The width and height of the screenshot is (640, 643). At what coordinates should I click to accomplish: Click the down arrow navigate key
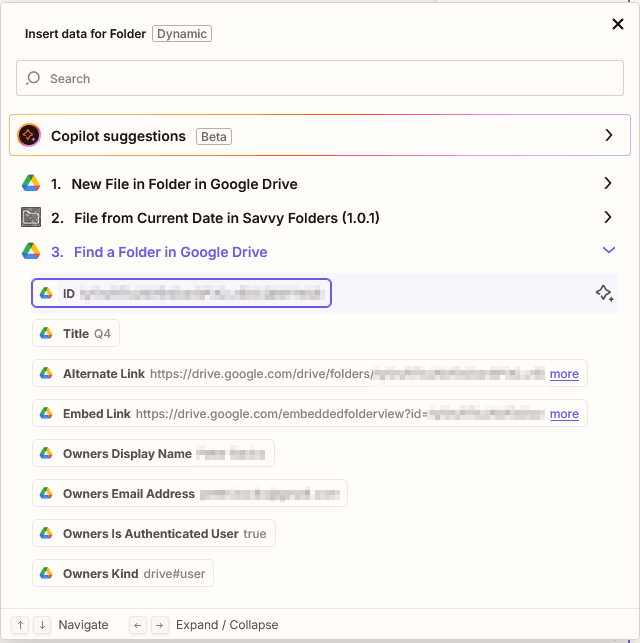click(42, 625)
